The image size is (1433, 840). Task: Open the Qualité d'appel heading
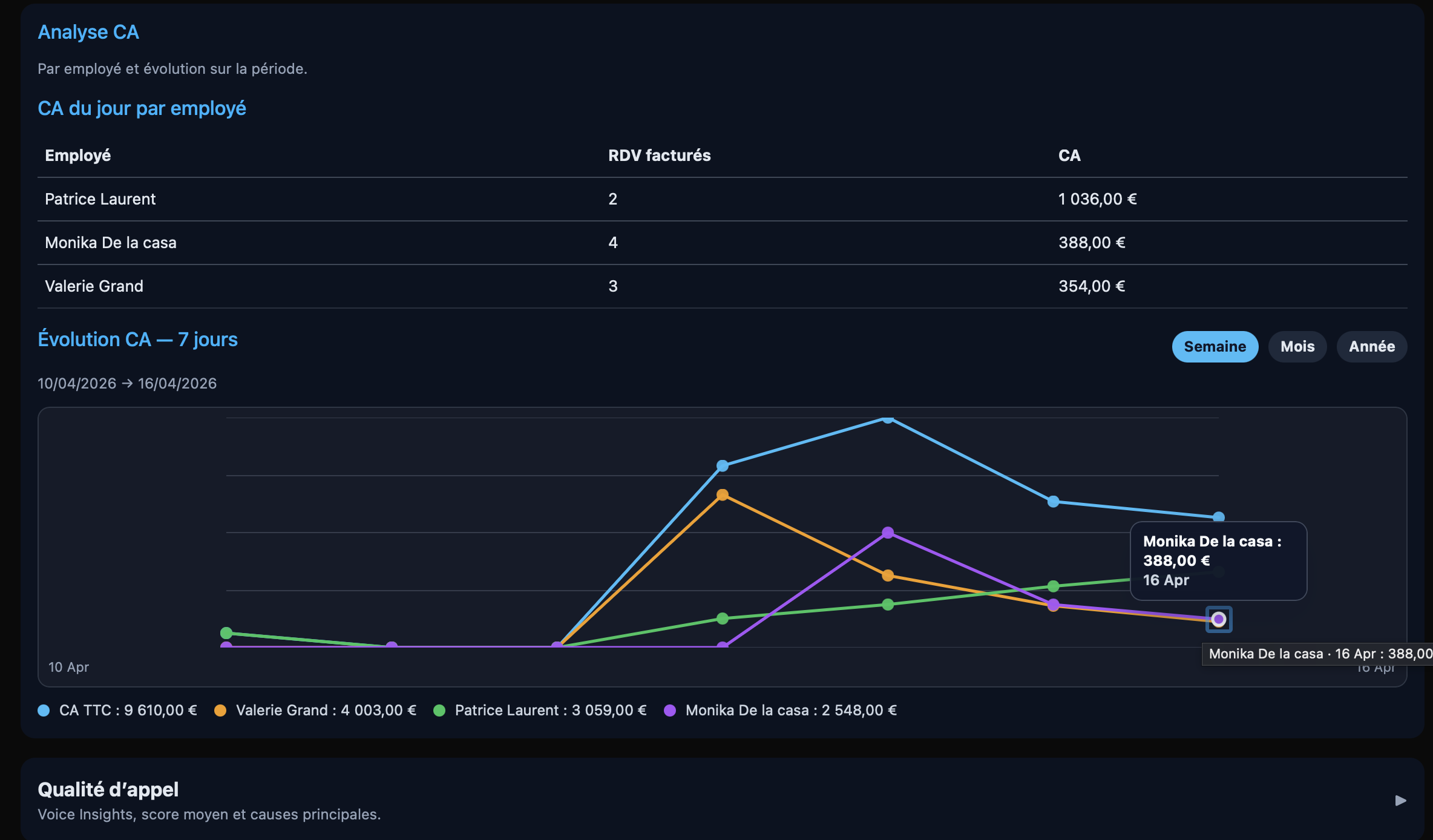point(108,790)
